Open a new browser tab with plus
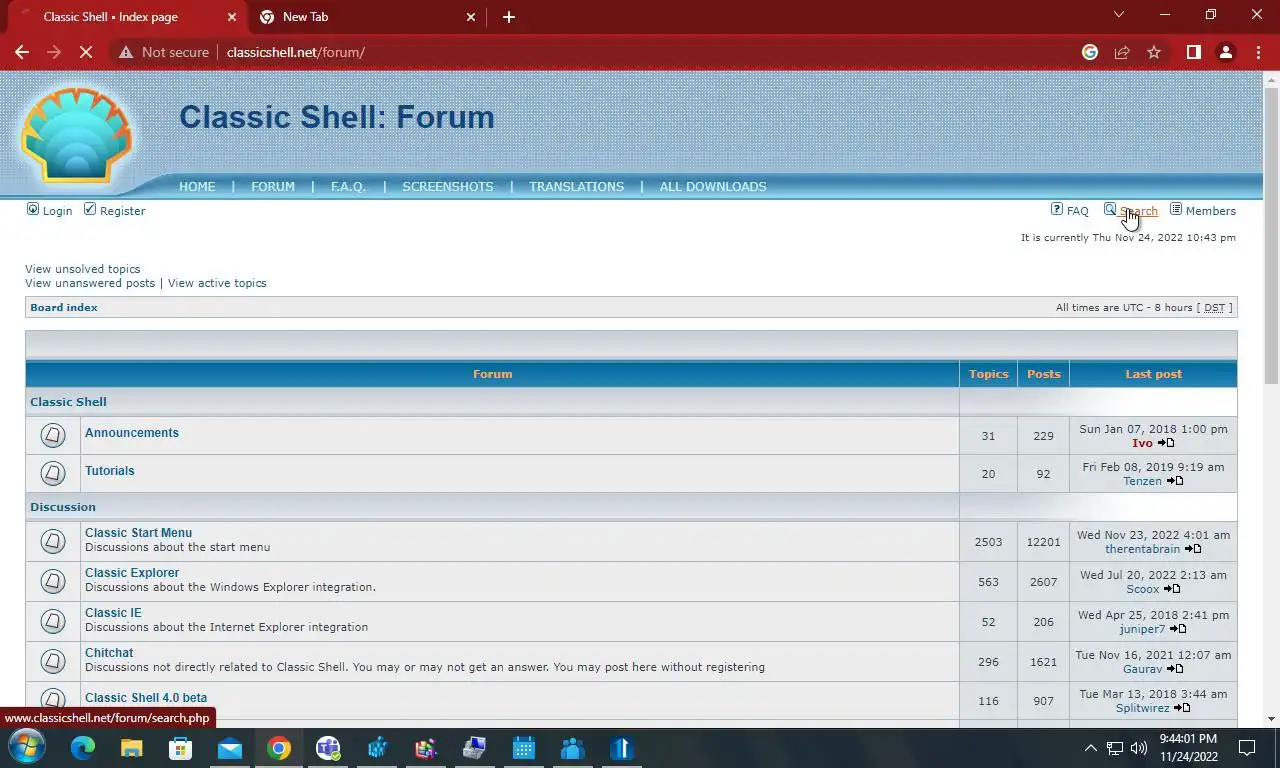 coord(508,17)
